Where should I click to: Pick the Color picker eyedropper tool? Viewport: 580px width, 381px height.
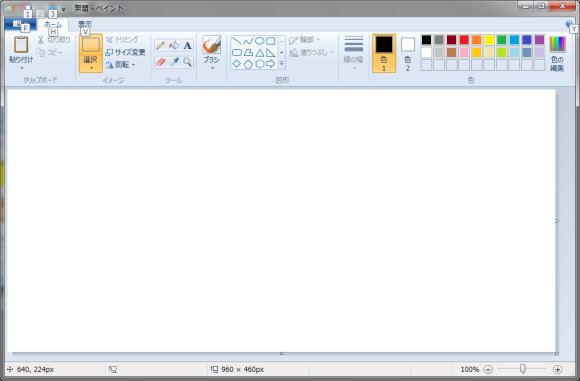pyautogui.click(x=174, y=62)
